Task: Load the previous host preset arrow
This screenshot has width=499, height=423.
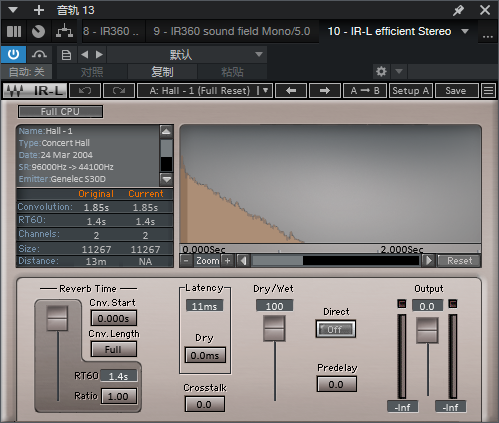Action: click(x=85, y=55)
